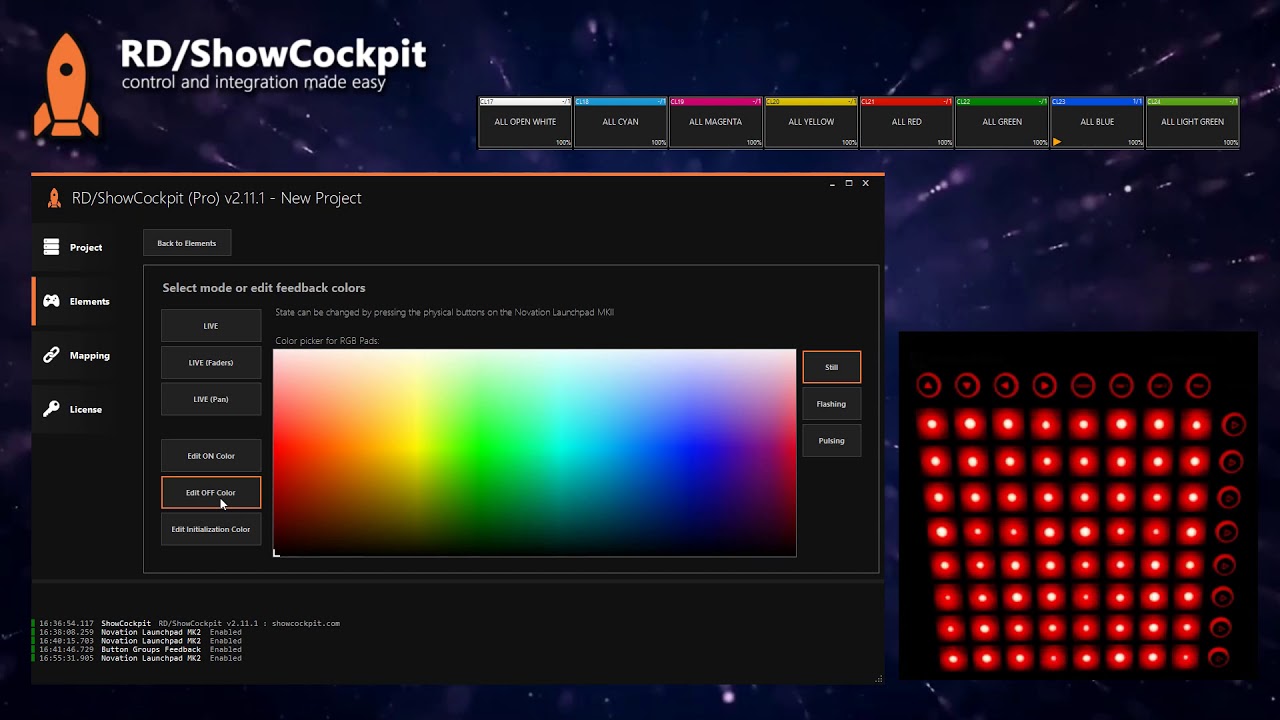Viewport: 1280px width, 720px height.
Task: Trigger the ALL CYAN cue button
Action: tap(620, 122)
